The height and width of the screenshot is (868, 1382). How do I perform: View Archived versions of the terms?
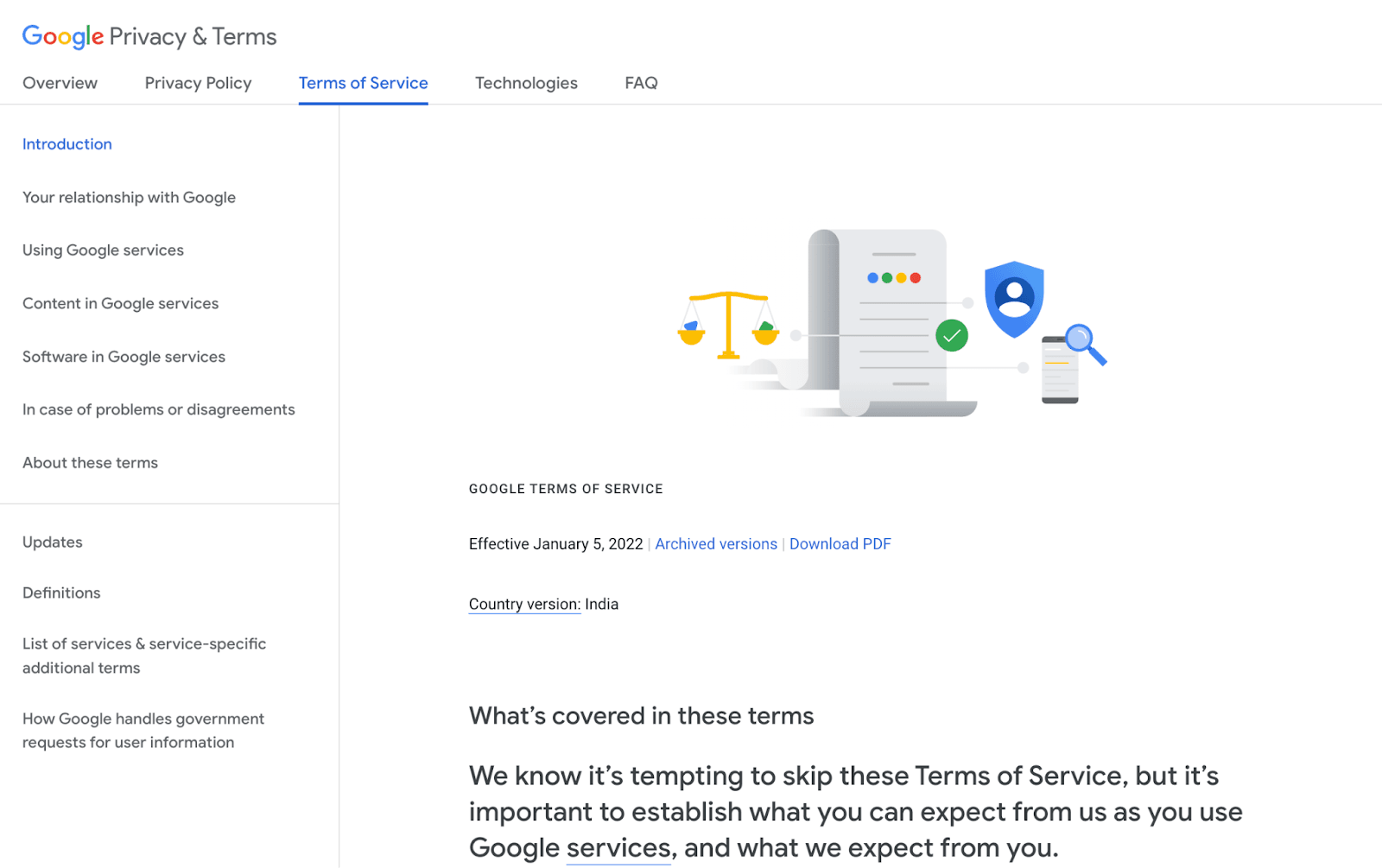pos(716,544)
